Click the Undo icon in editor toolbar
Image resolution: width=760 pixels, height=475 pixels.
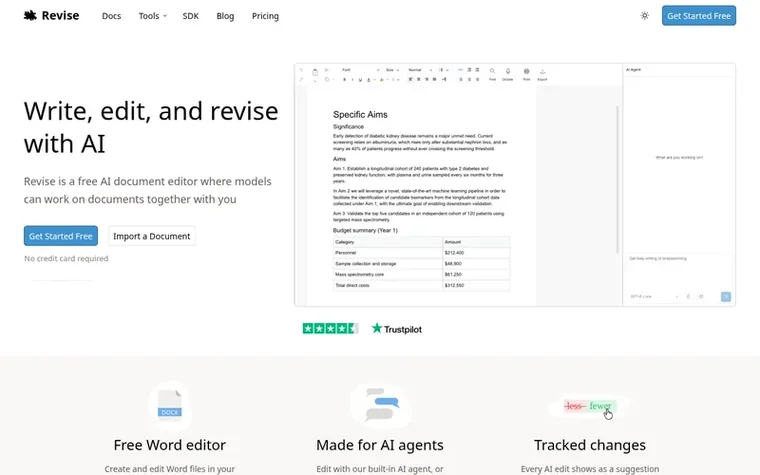pyautogui.click(x=301, y=70)
